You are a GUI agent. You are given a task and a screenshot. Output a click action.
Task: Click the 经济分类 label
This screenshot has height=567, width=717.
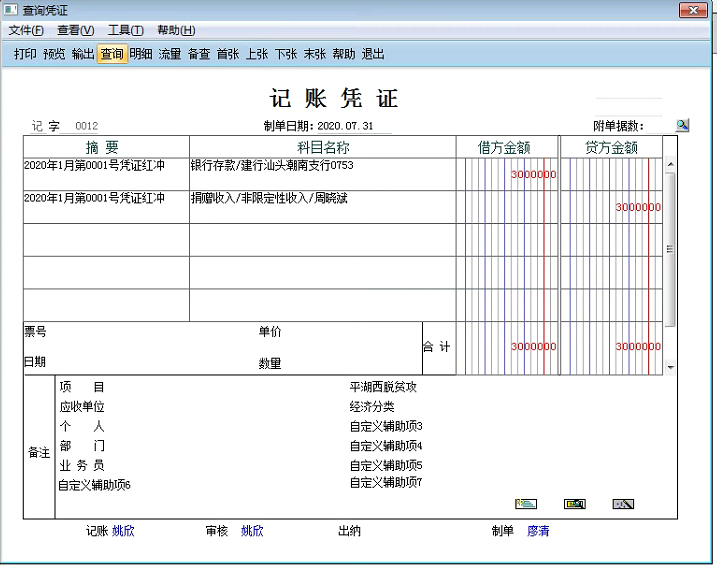[372, 407]
